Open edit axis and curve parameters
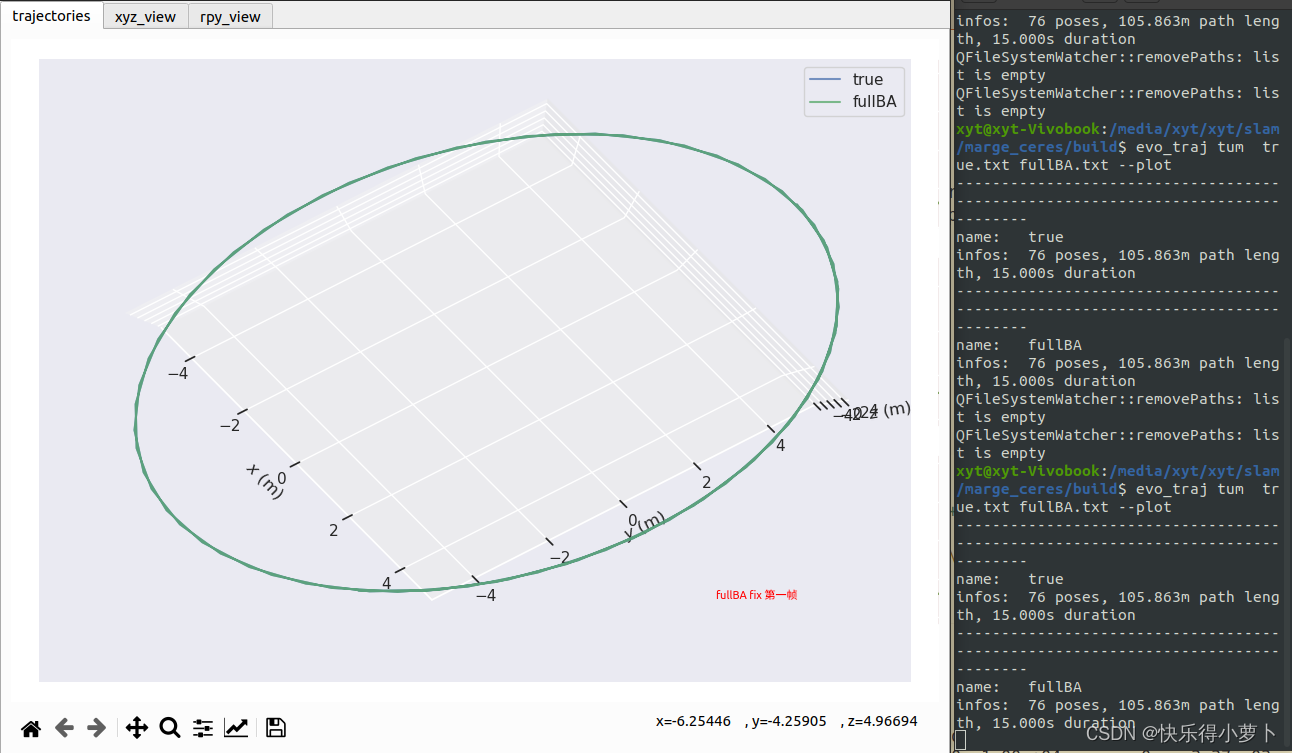The image size is (1292, 753). (x=236, y=728)
